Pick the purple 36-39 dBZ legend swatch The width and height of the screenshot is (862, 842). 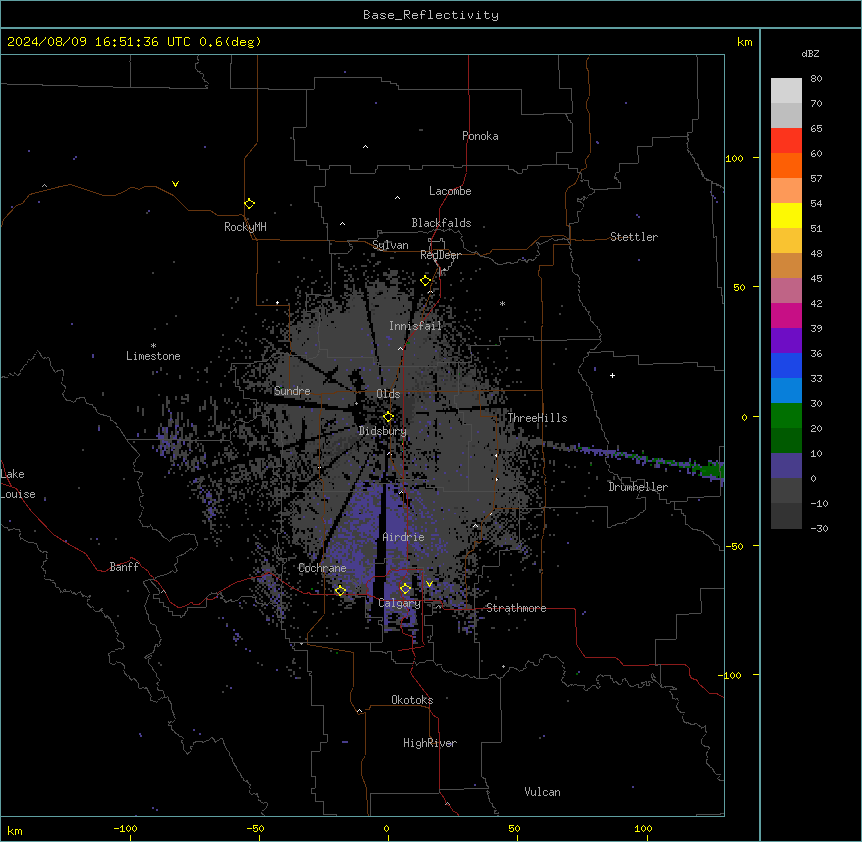point(786,341)
